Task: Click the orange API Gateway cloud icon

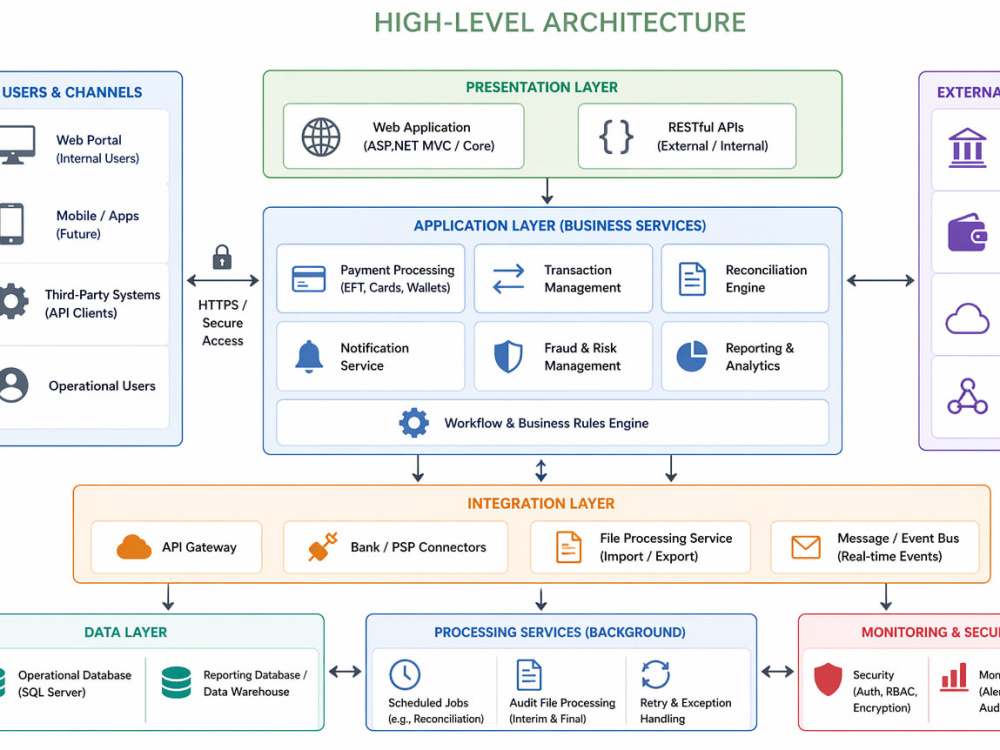Action: [134, 547]
